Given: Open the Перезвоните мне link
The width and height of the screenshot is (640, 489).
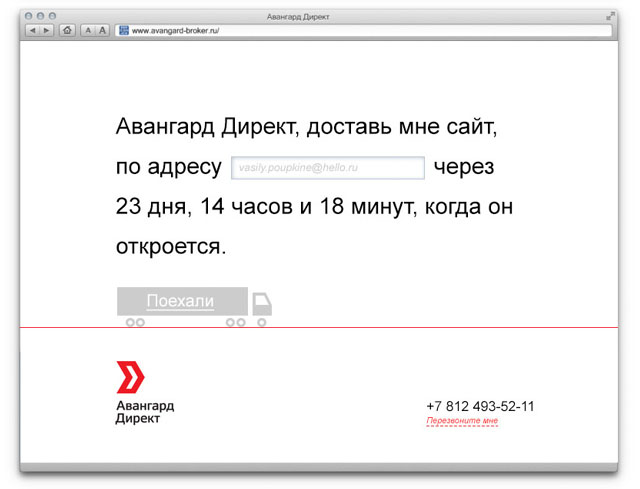Looking at the screenshot, I should click(462, 421).
